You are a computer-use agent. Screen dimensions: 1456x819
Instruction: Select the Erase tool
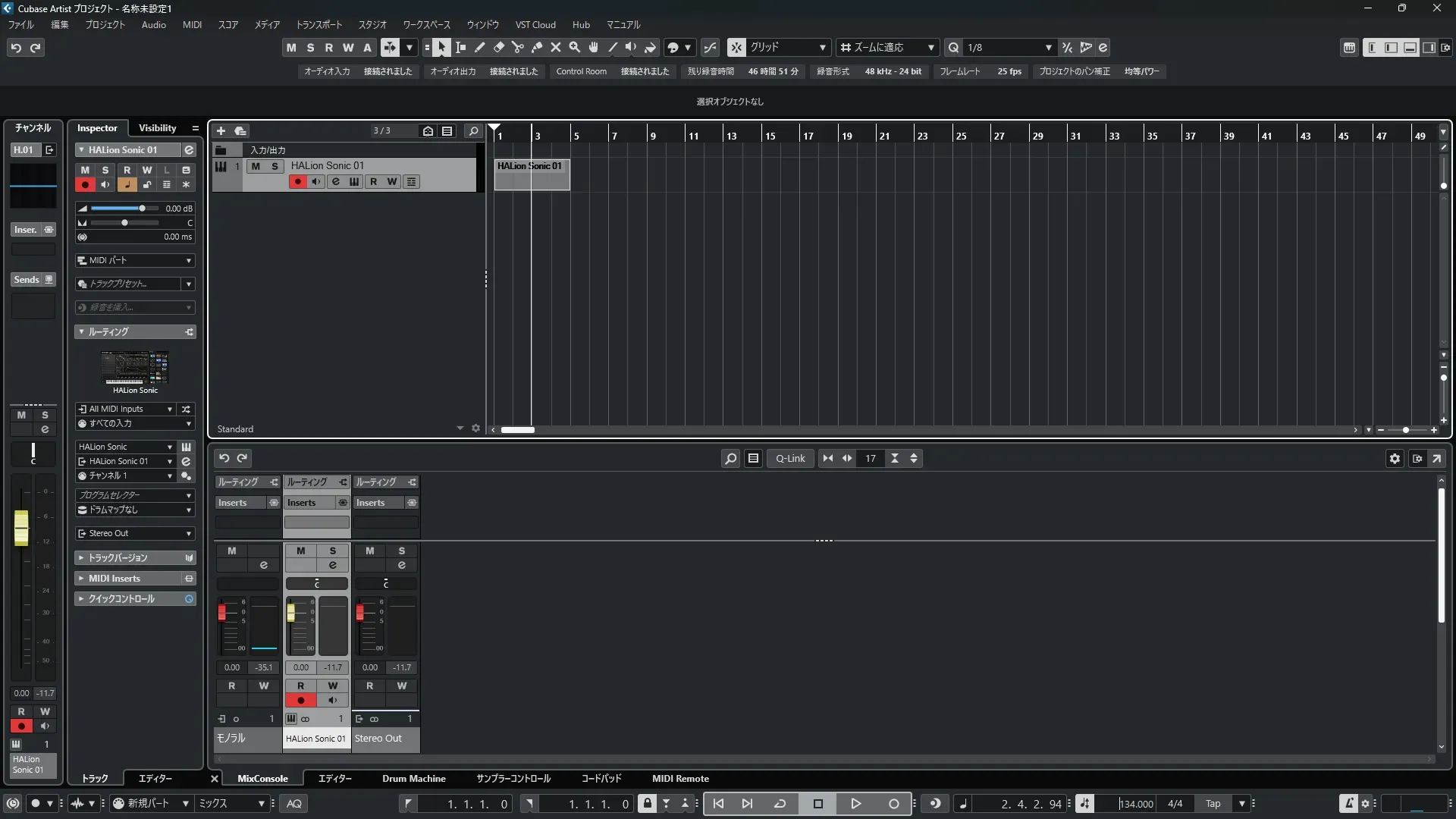click(499, 47)
